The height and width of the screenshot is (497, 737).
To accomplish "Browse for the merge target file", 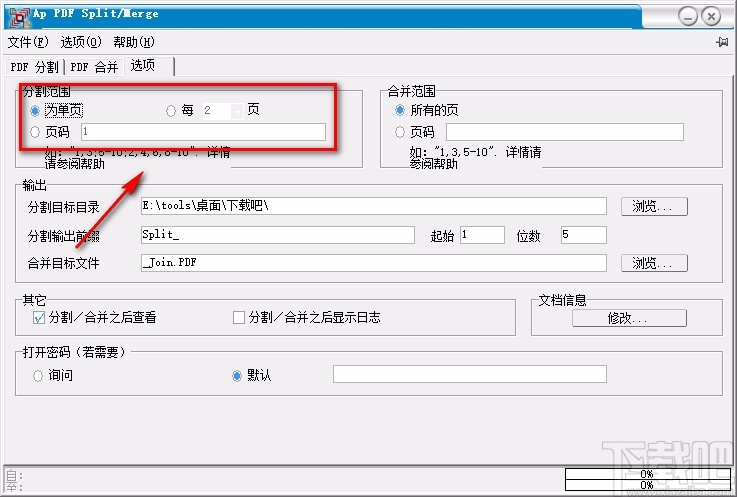I will coord(654,263).
